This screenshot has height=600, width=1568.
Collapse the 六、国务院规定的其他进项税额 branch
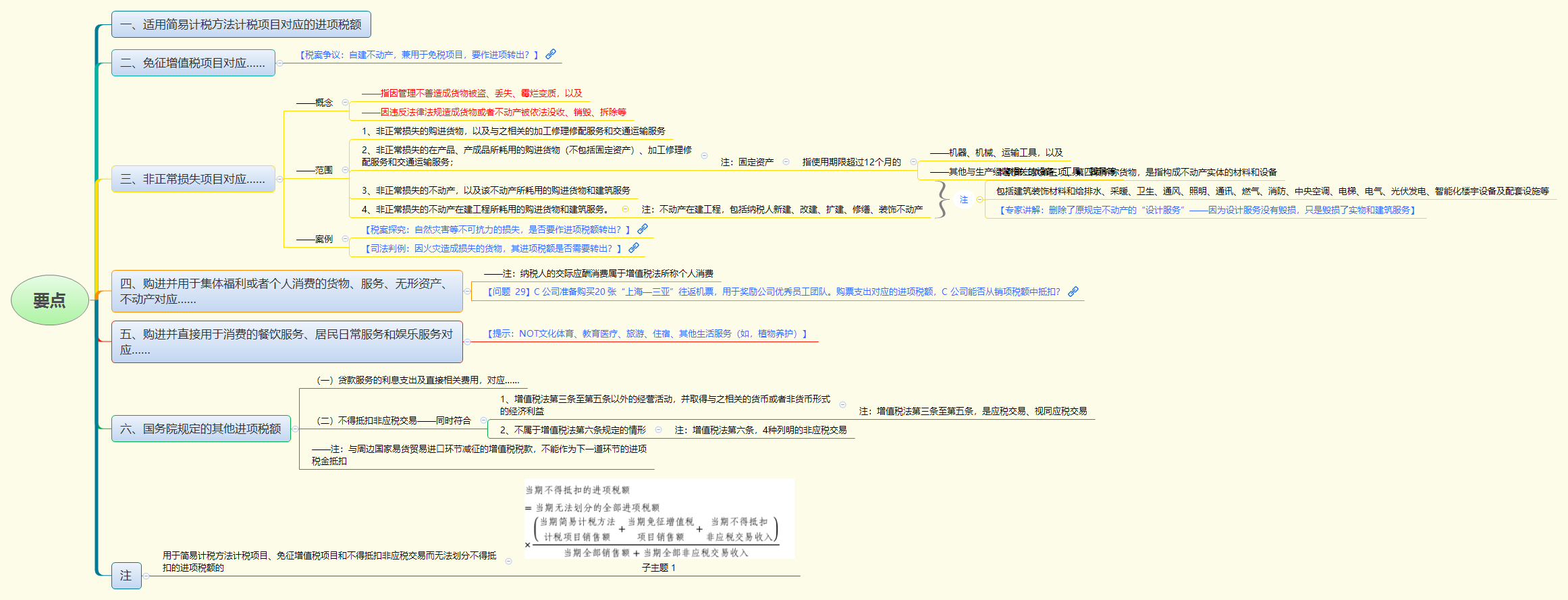coord(296,429)
